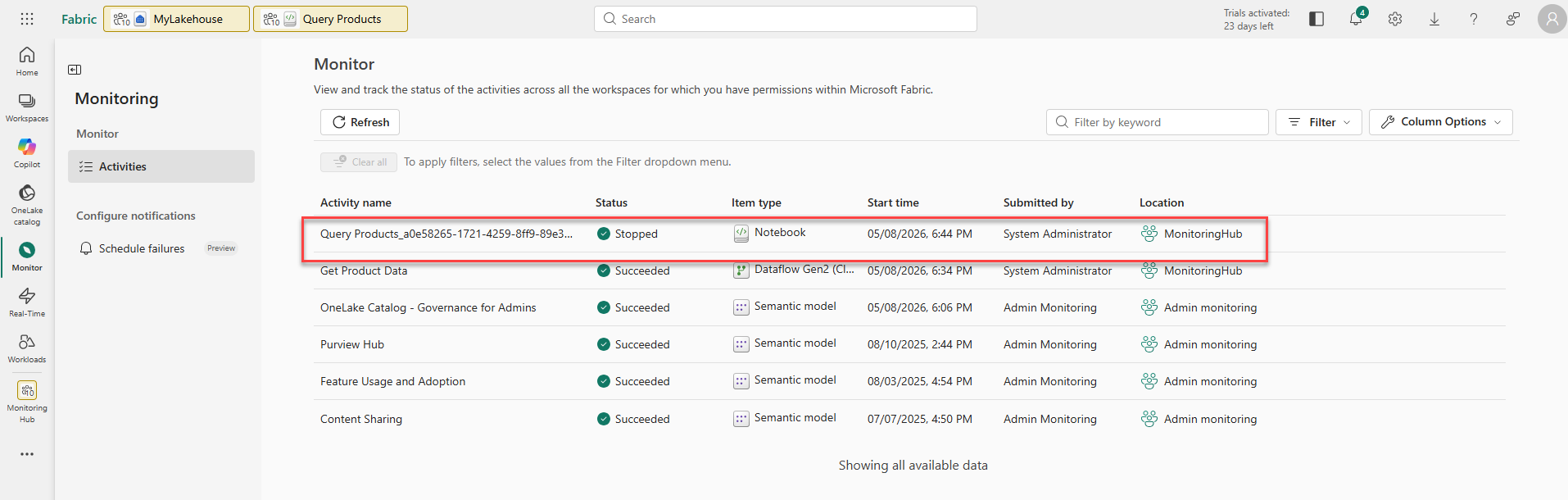
Task: Open the Get Product Data activity
Action: tap(364, 270)
